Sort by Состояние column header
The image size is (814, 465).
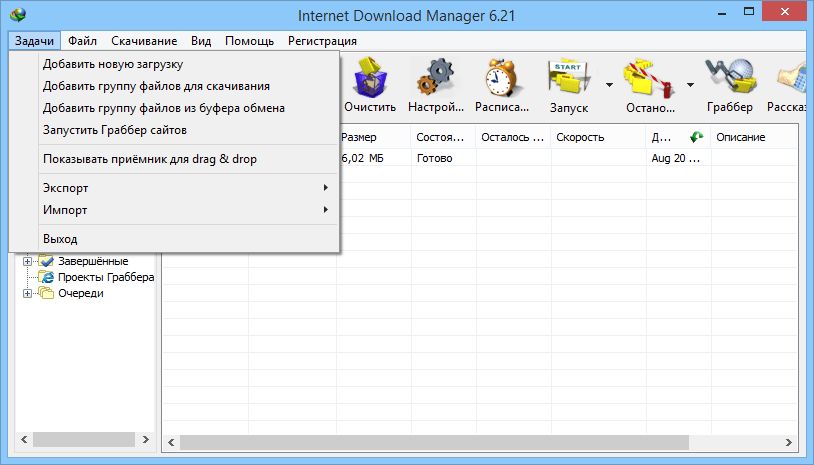[x=443, y=137]
